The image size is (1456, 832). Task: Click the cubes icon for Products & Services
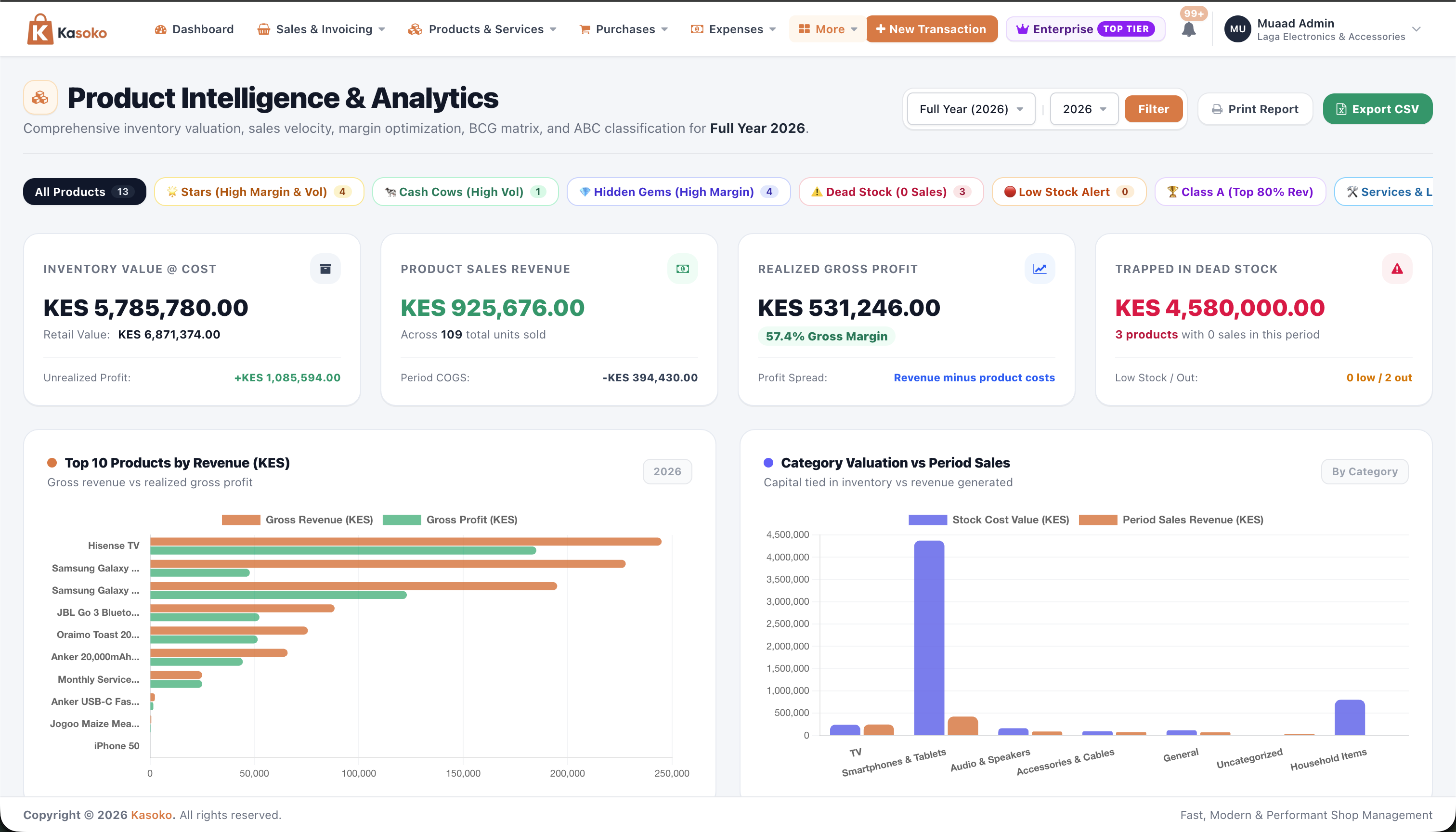click(415, 29)
